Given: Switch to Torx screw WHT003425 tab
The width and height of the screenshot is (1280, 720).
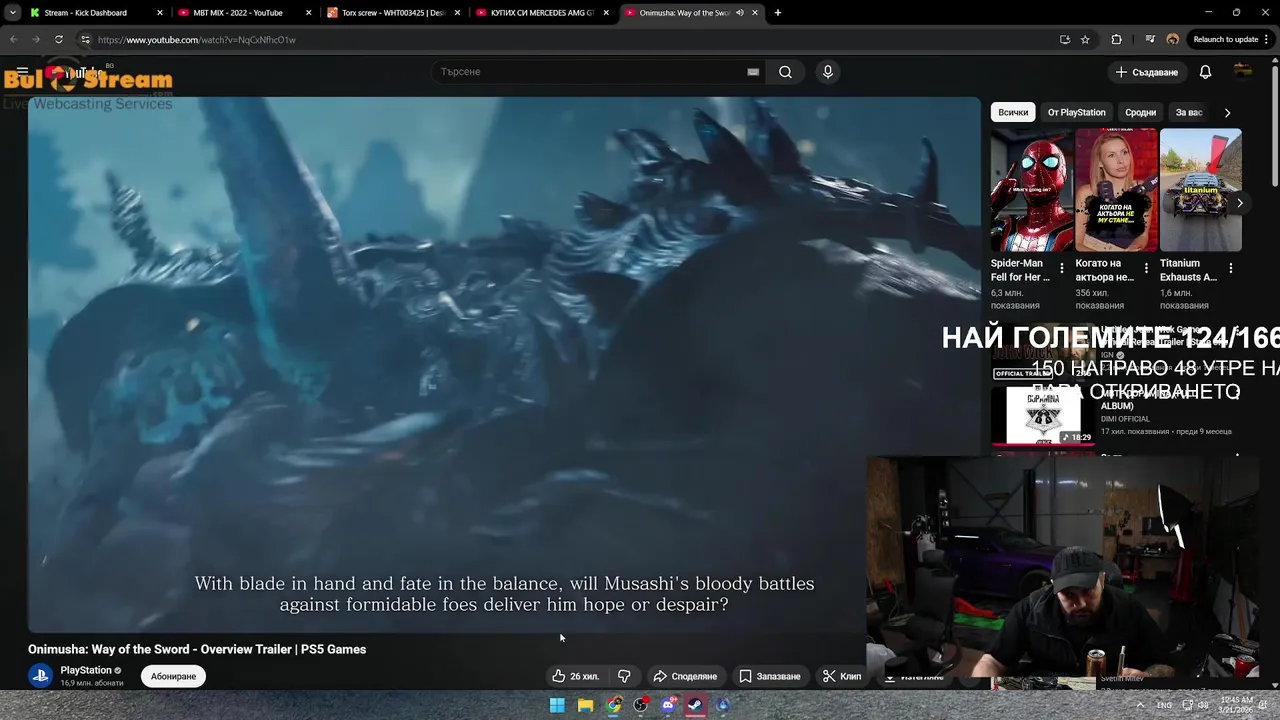Looking at the screenshot, I should tap(393, 13).
